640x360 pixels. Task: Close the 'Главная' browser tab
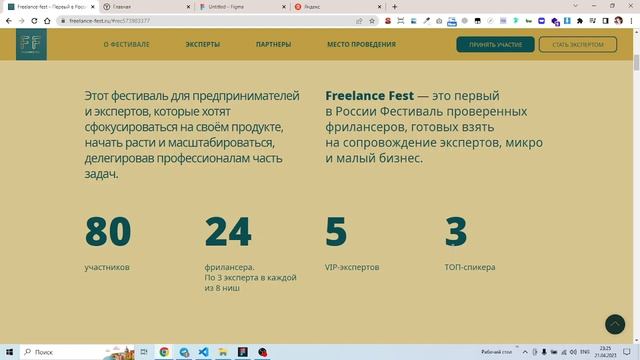tap(189, 7)
